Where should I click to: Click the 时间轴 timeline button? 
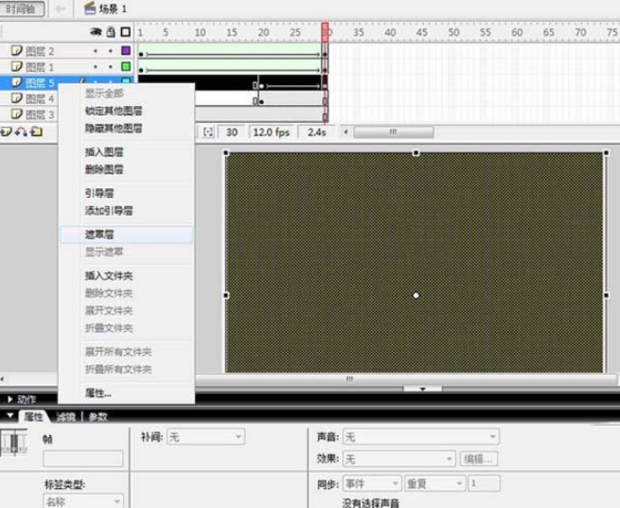[21, 8]
